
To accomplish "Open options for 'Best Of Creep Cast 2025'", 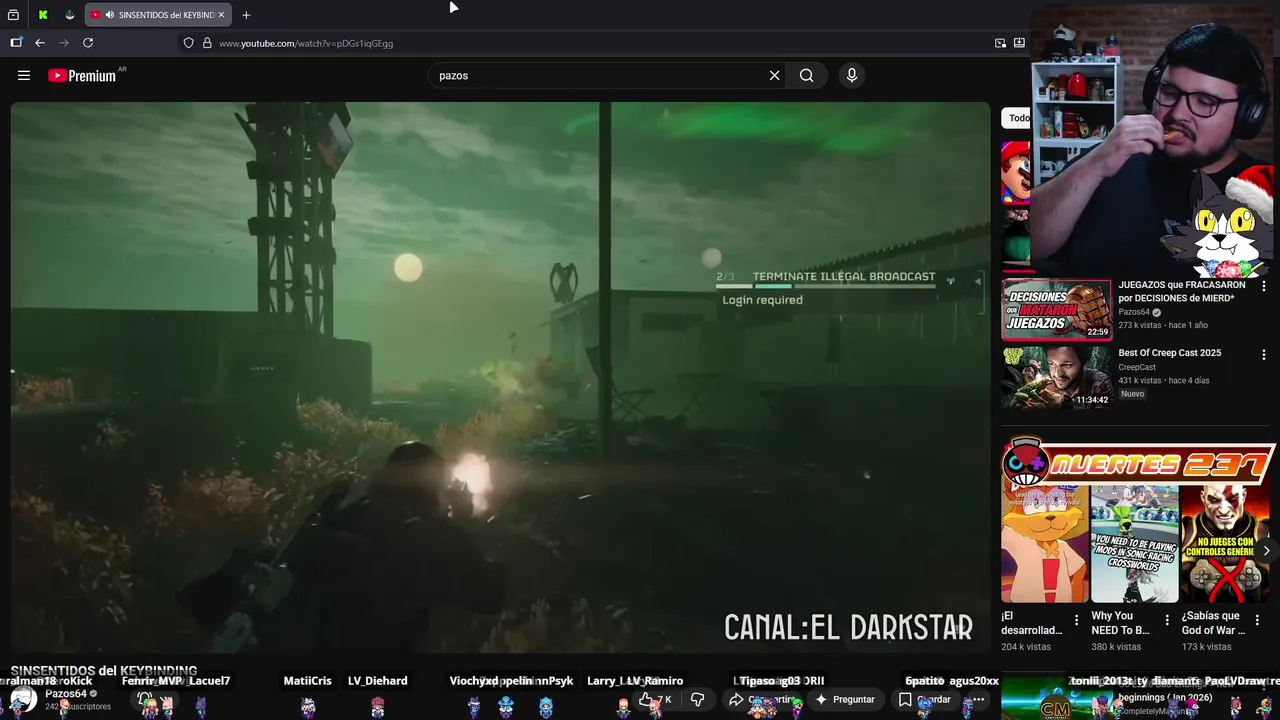I will (x=1264, y=355).
